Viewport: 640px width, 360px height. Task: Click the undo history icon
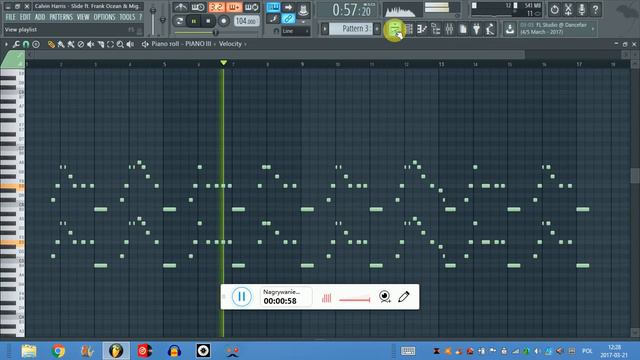coord(554,9)
